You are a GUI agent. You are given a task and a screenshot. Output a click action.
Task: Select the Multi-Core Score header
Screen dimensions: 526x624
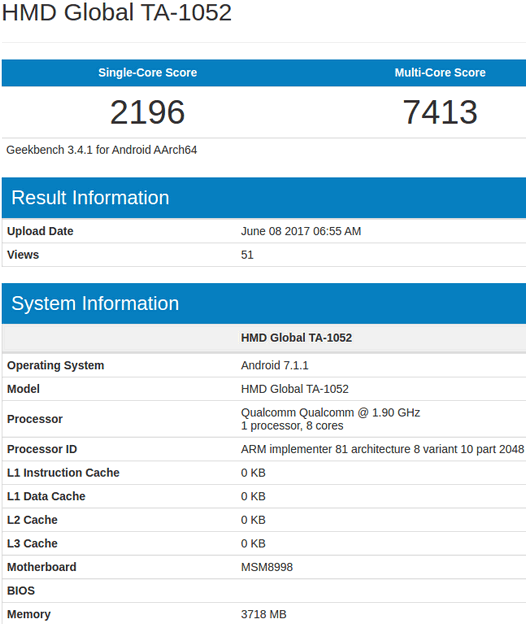coord(440,72)
